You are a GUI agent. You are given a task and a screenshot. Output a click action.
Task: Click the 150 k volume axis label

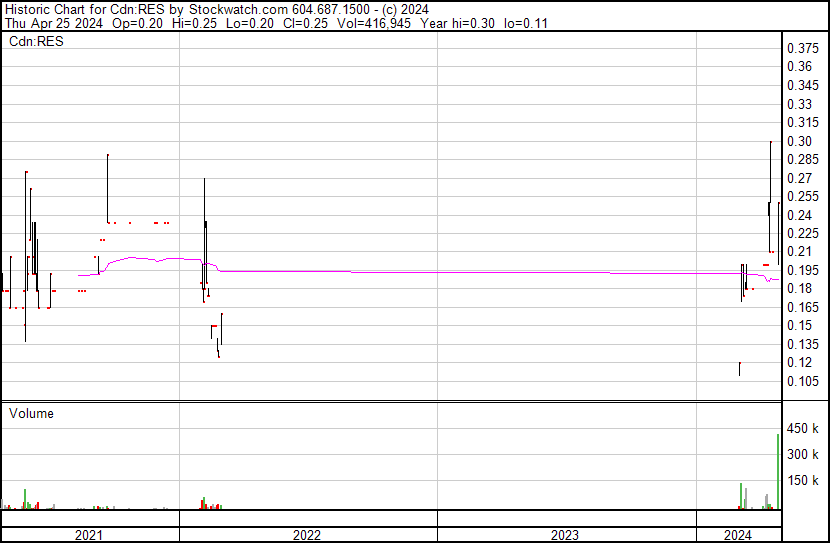(803, 481)
